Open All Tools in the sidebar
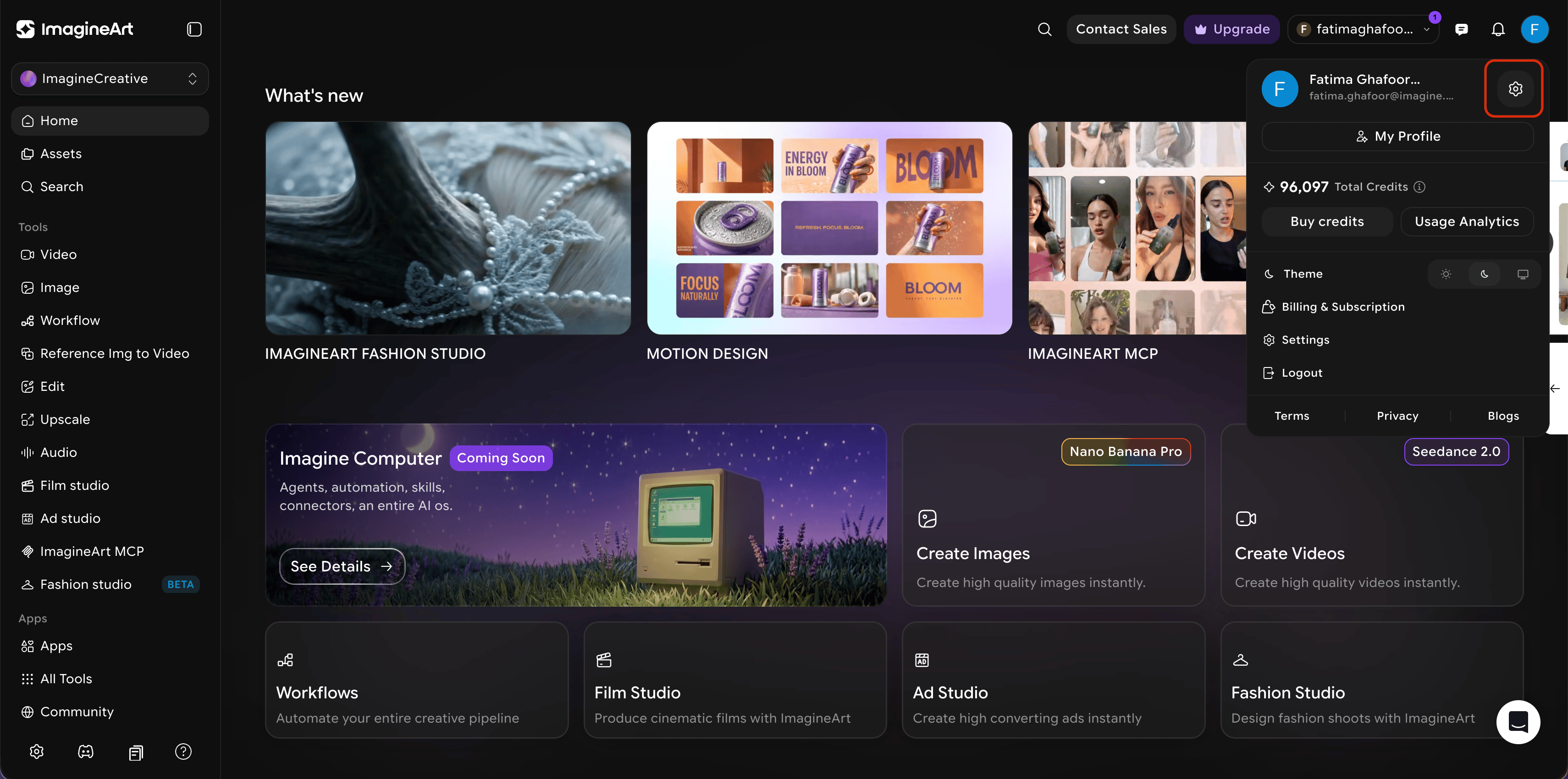Screen dimensions: 1568x779 coord(110,679)
